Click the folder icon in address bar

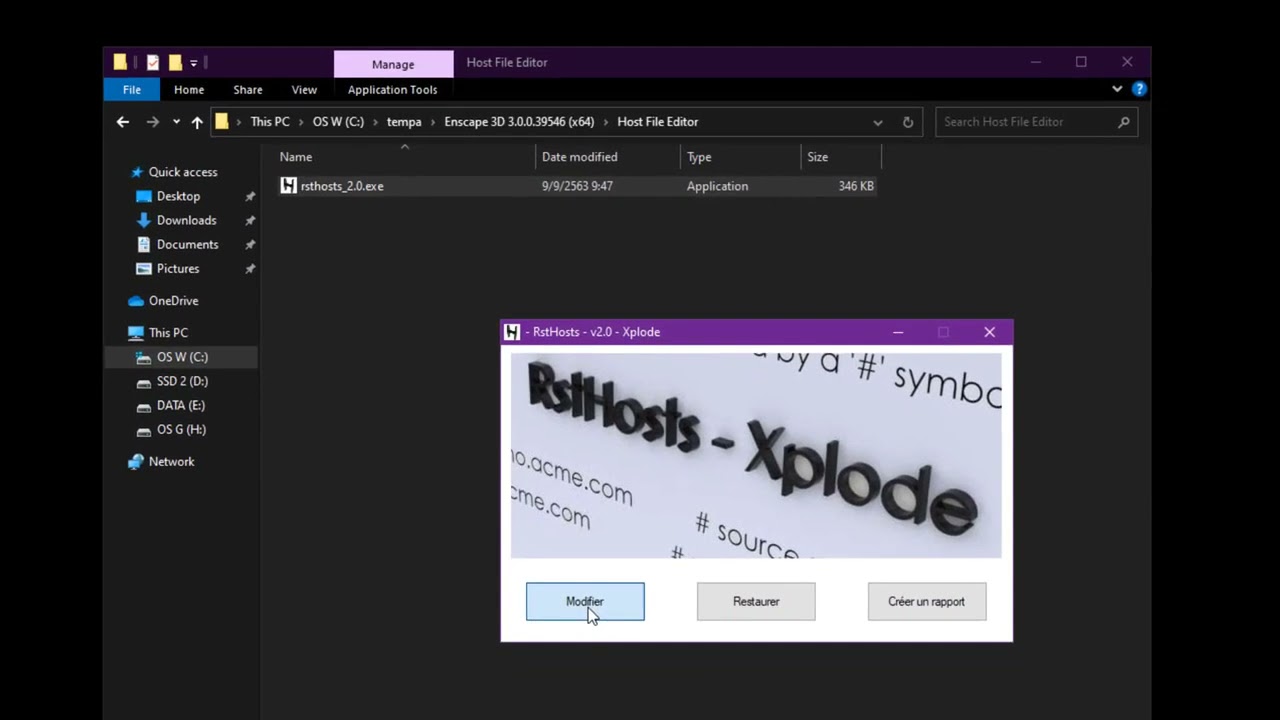222,122
